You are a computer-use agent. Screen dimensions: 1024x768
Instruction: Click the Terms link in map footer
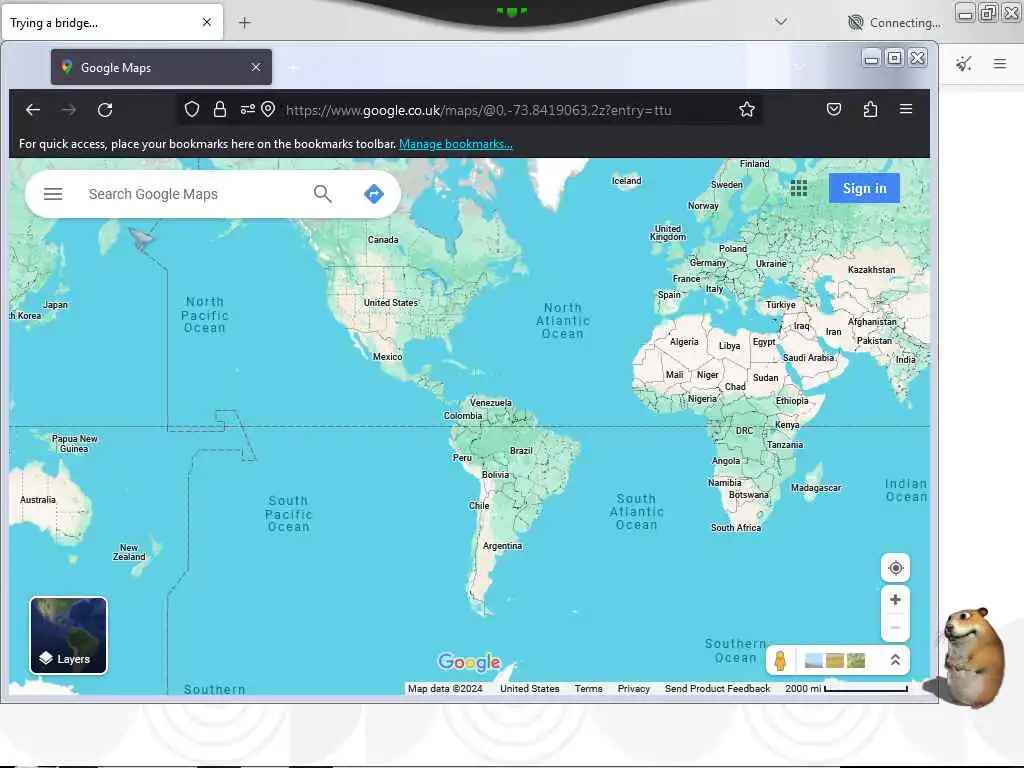[588, 688]
